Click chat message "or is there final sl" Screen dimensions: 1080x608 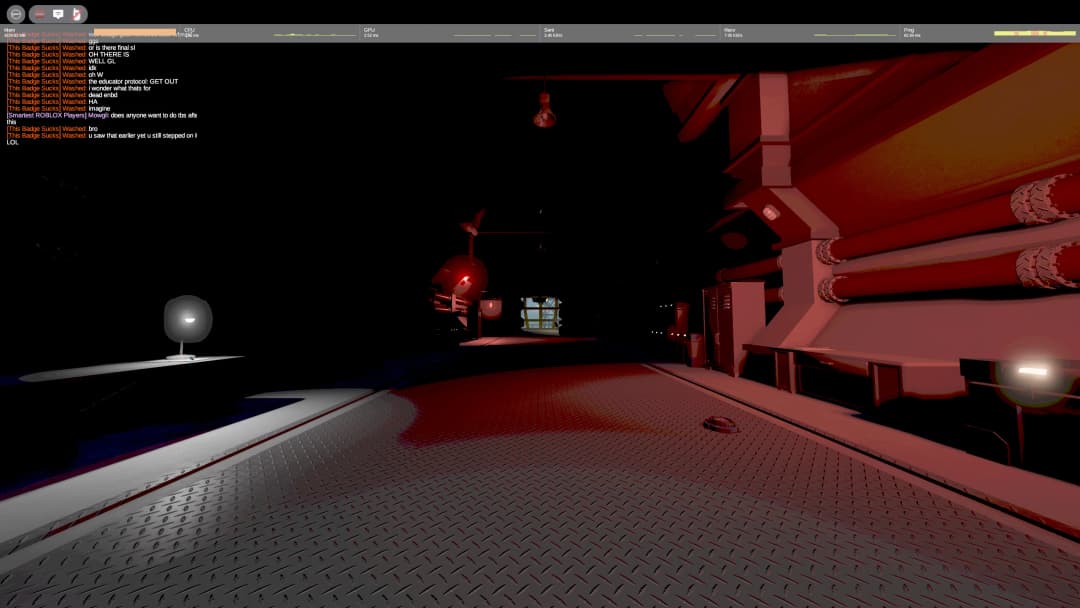(112, 48)
